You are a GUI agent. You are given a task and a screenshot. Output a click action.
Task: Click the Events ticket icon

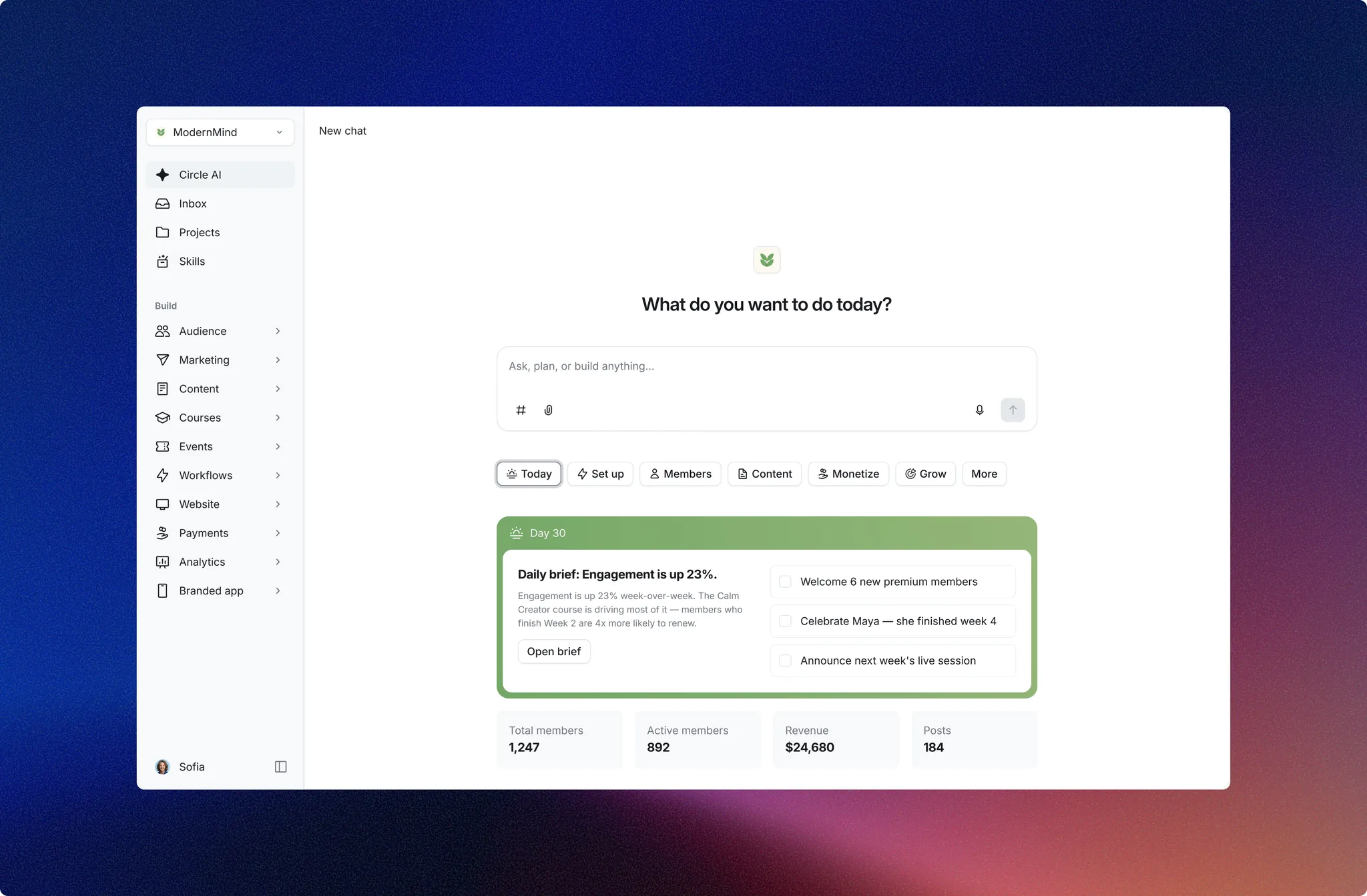[162, 446]
